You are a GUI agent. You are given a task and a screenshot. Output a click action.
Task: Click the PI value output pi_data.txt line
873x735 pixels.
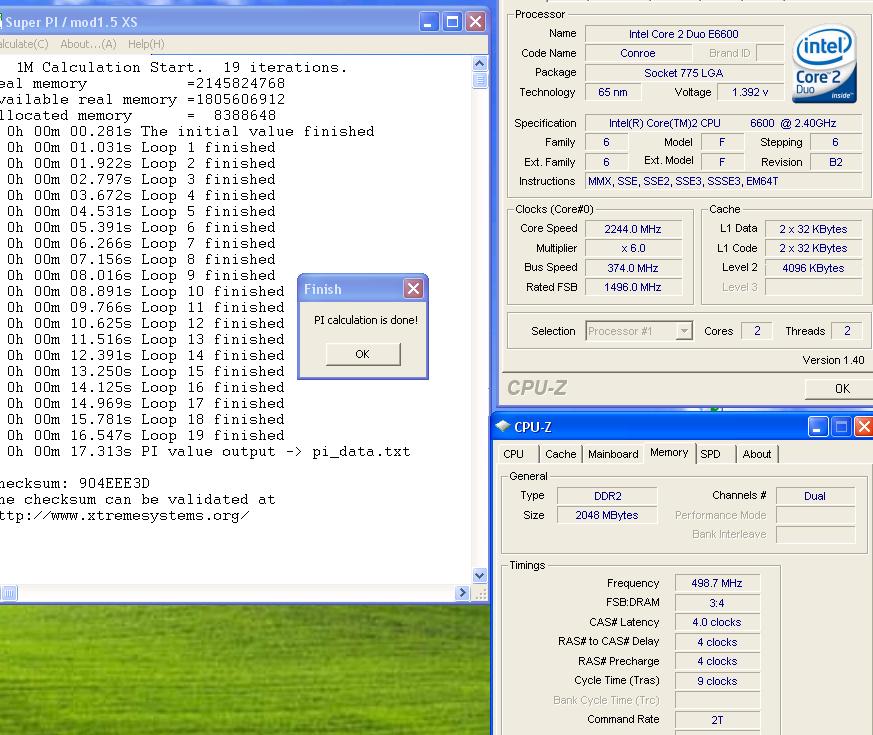pyautogui.click(x=209, y=452)
